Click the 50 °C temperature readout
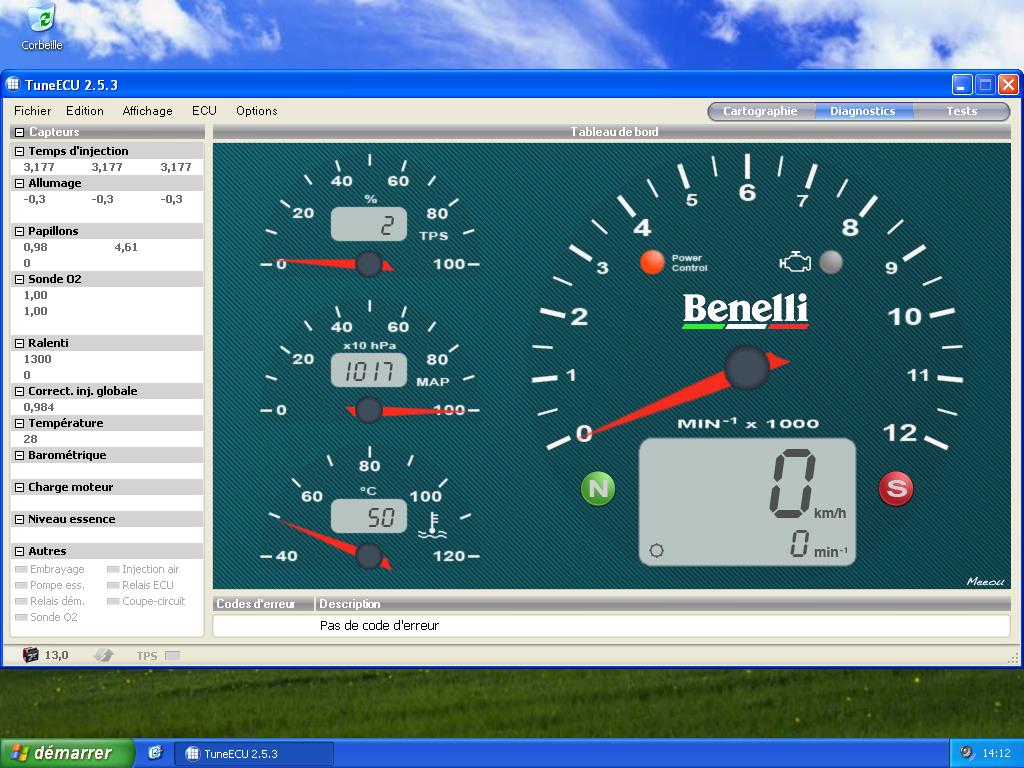Image resolution: width=1024 pixels, height=768 pixels. coord(369,517)
